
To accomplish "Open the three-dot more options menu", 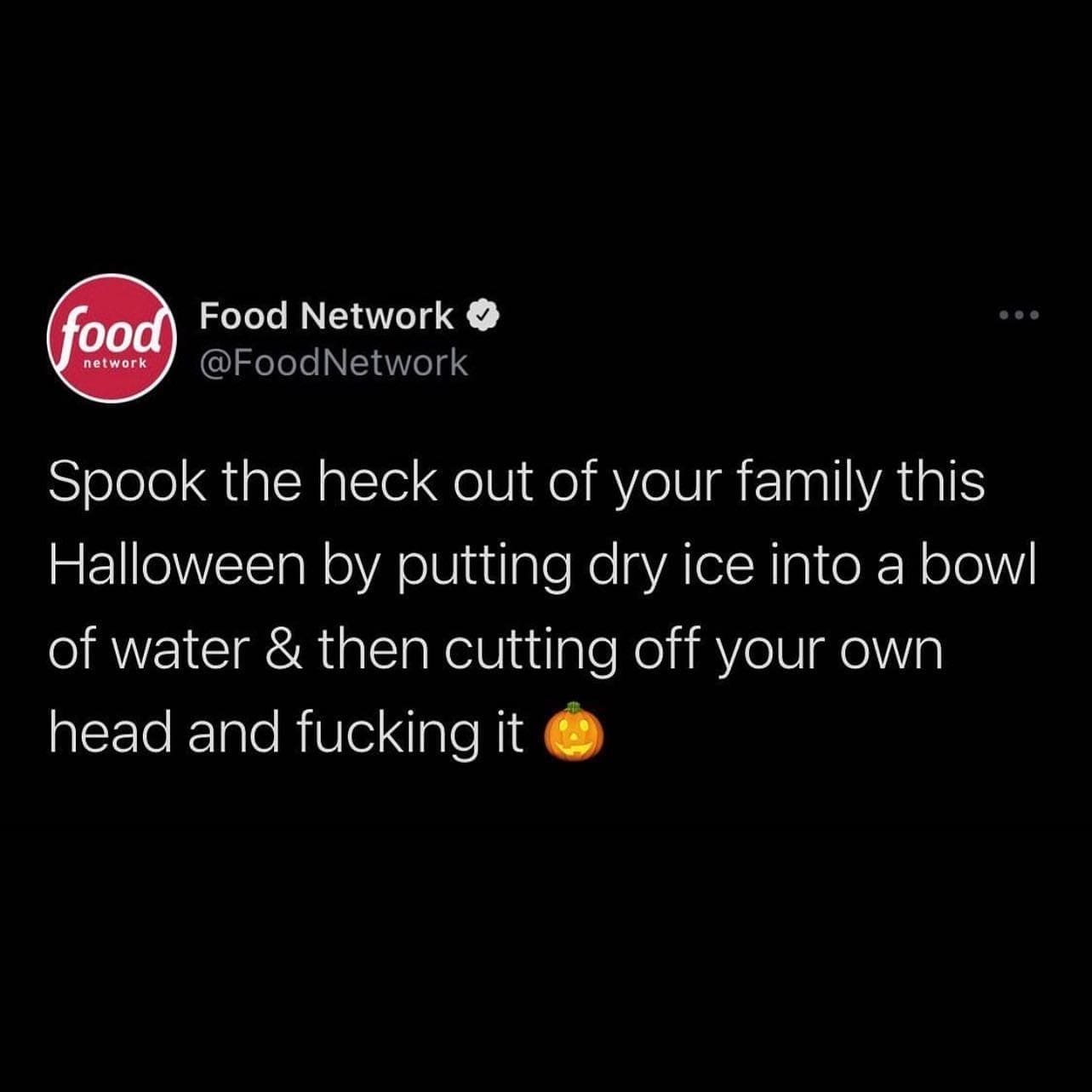I will click(1019, 315).
